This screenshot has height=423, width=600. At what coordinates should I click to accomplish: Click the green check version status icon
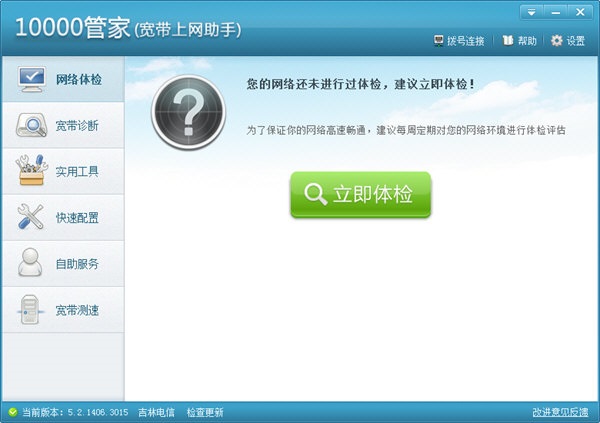(13, 412)
